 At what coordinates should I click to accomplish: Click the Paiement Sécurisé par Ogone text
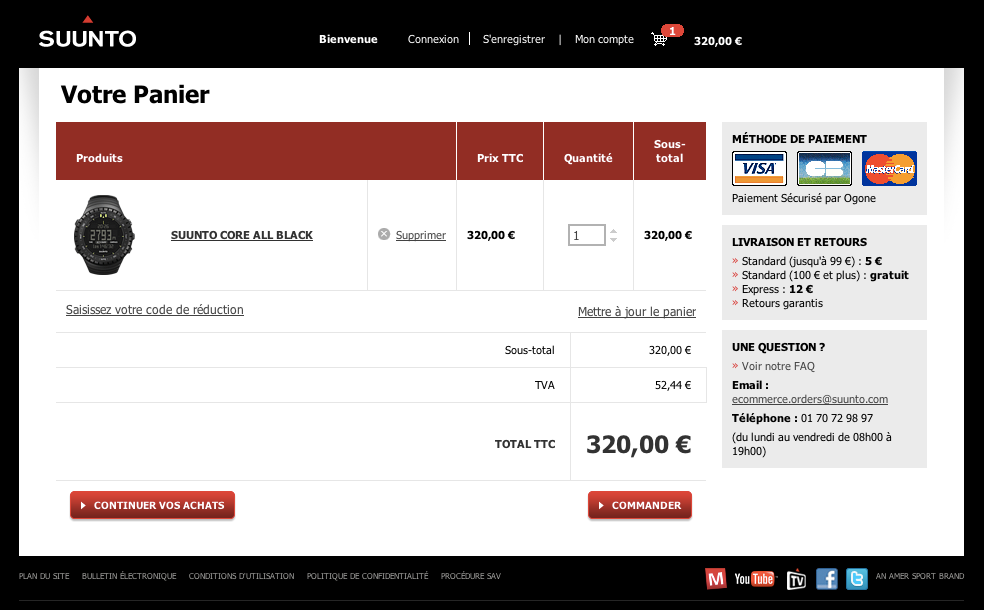click(x=804, y=198)
